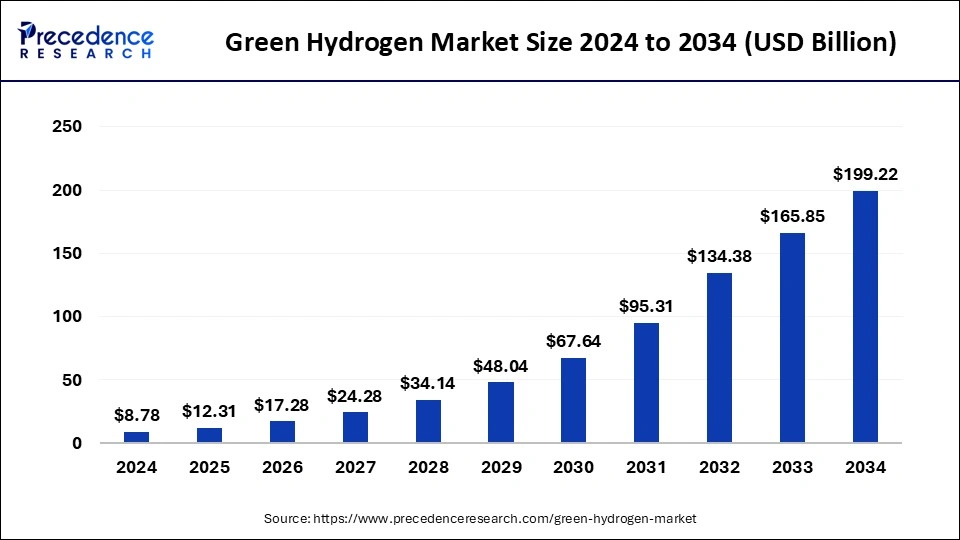This screenshot has width=960, height=540.
Task: Click the $67.64 value label
Action: click(x=573, y=341)
